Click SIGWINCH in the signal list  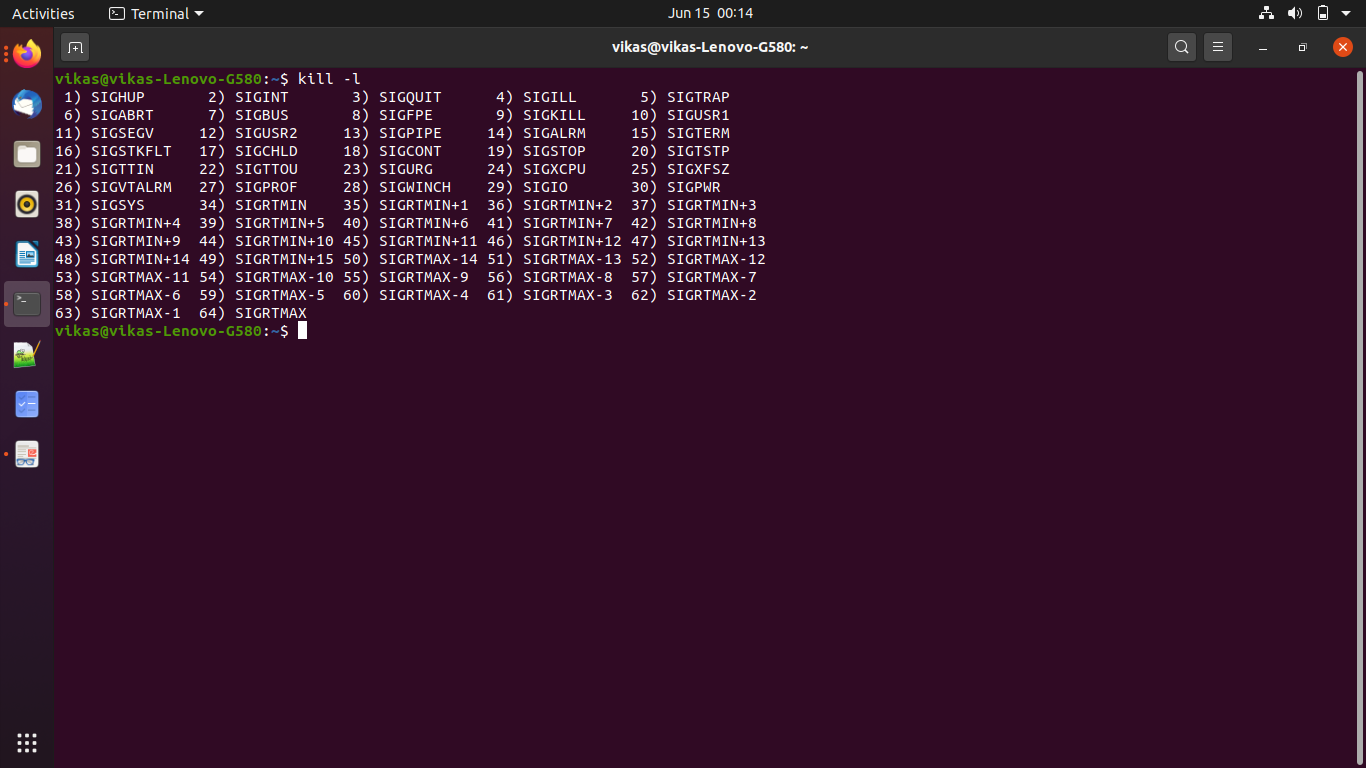click(415, 187)
